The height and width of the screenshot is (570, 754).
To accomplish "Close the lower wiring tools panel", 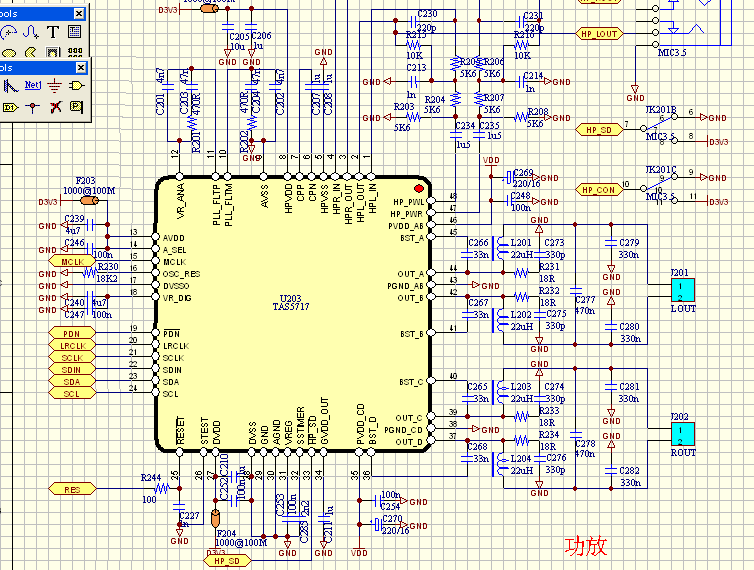I will (x=81, y=67).
